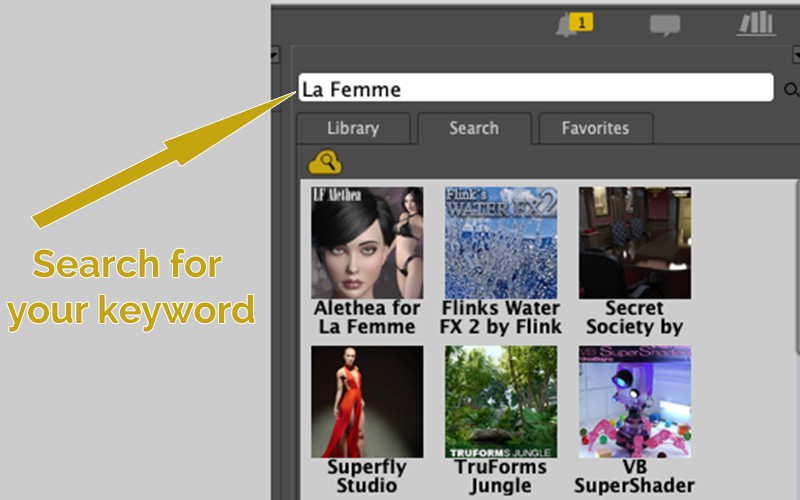800x500 pixels.
Task: Select the Flinks Water FX 2 thumbnail
Action: pos(501,243)
